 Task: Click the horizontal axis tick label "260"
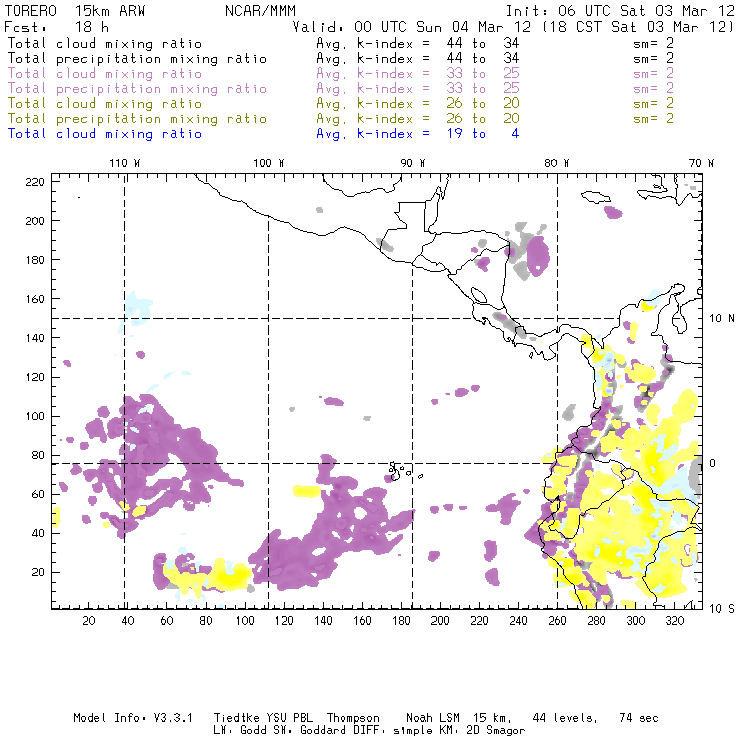coord(557,621)
